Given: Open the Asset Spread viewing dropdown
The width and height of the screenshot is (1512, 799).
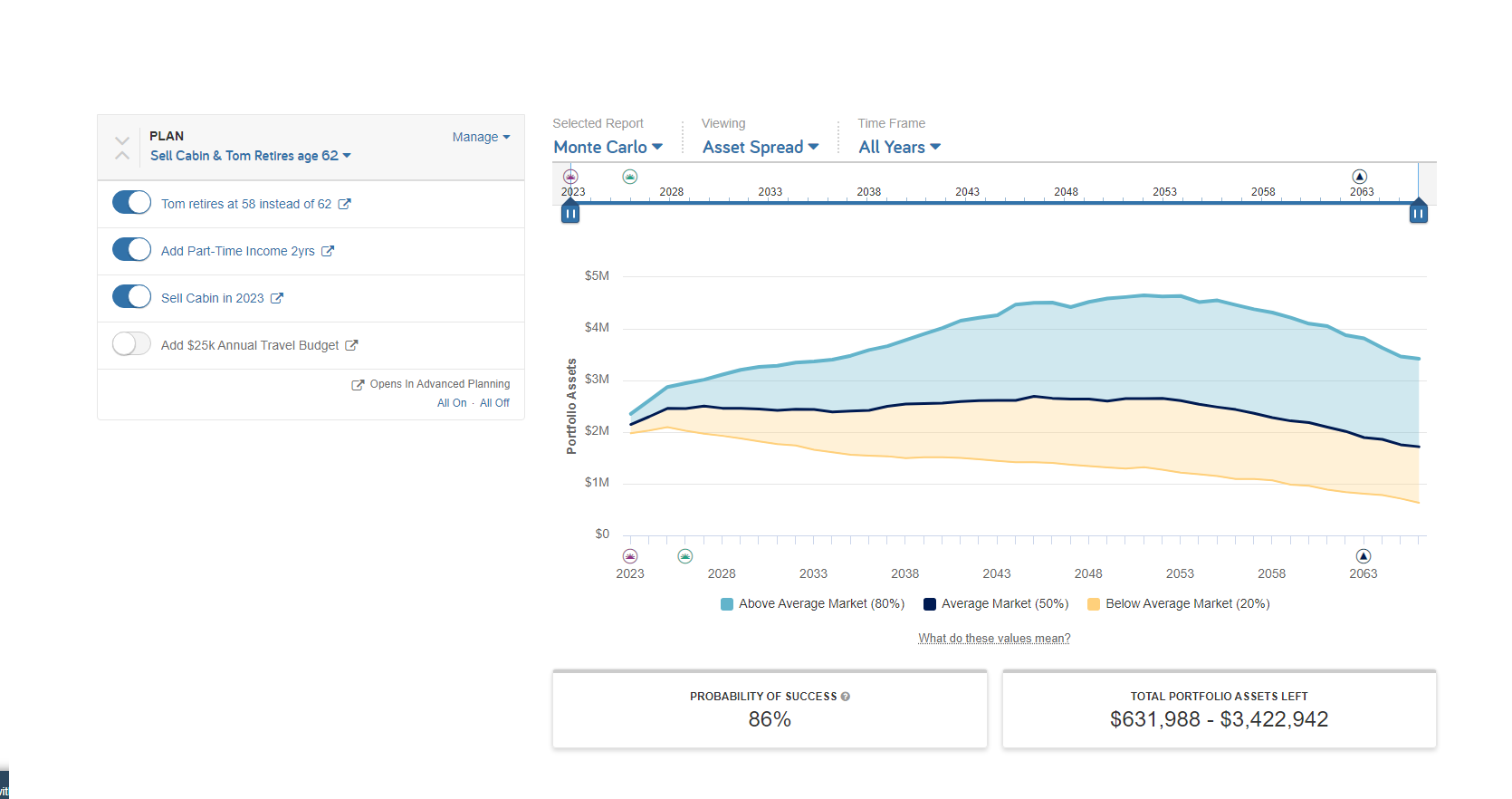Looking at the screenshot, I should [x=761, y=147].
